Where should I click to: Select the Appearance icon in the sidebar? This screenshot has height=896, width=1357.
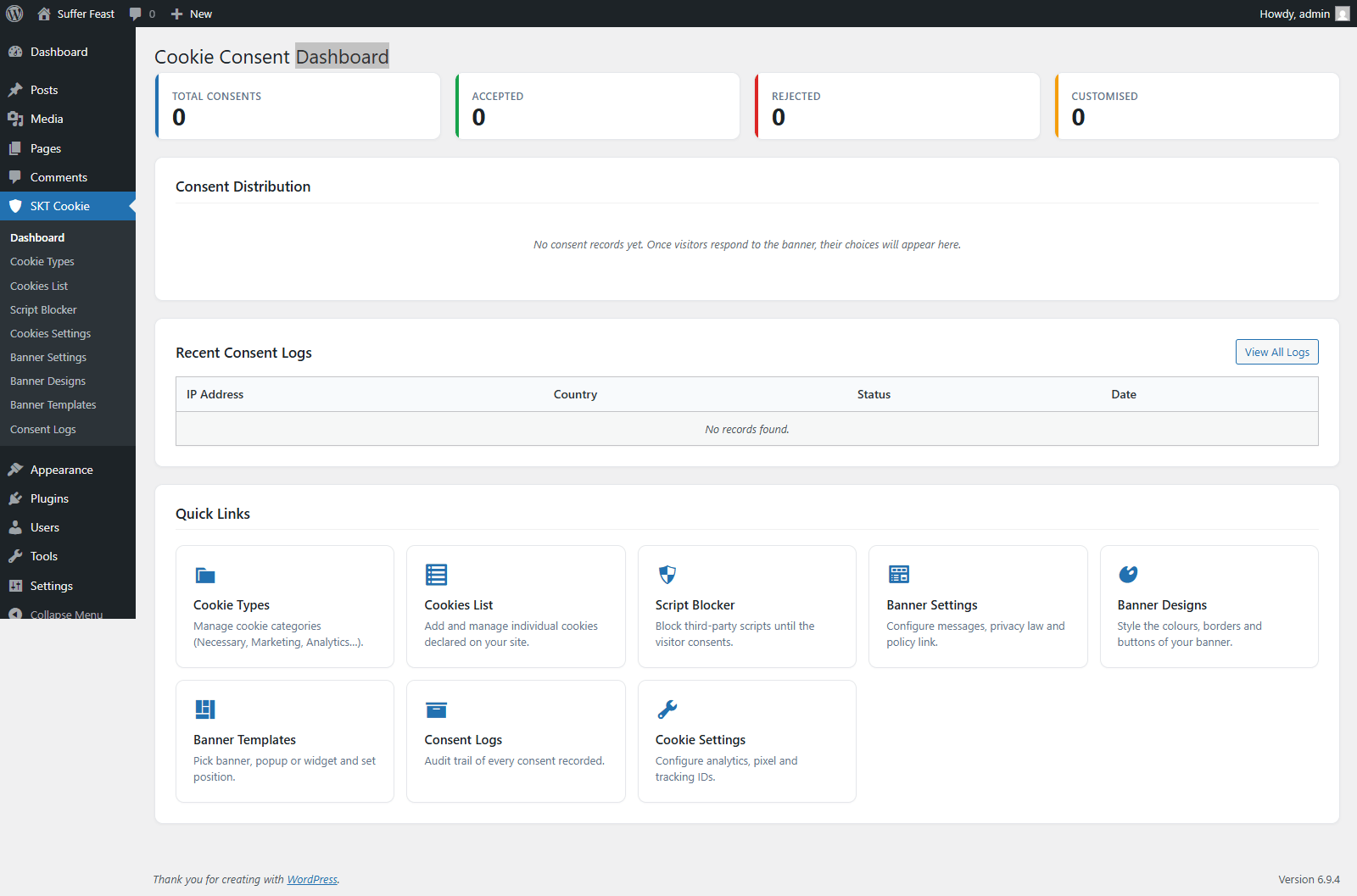[x=17, y=469]
